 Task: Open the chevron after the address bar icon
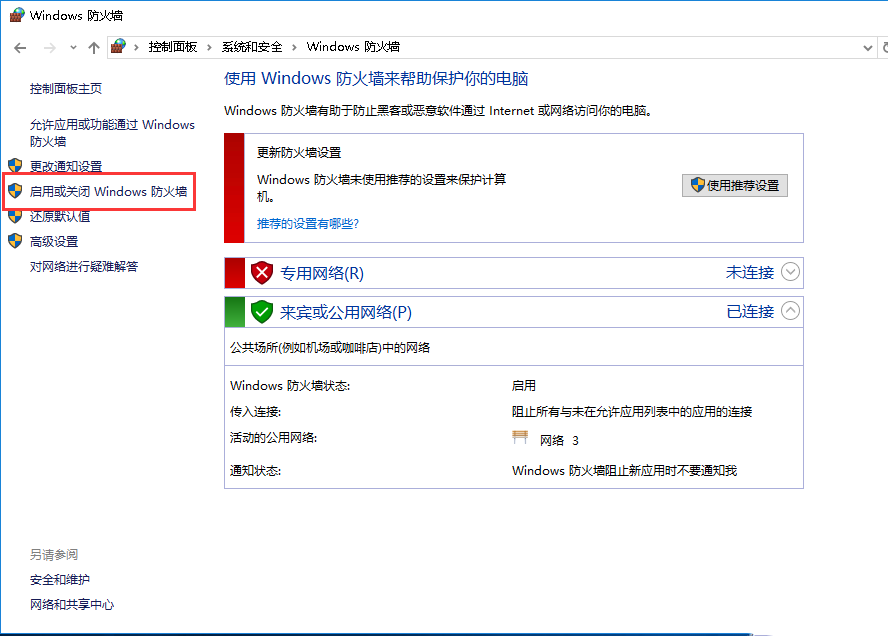pyautogui.click(x=136, y=47)
